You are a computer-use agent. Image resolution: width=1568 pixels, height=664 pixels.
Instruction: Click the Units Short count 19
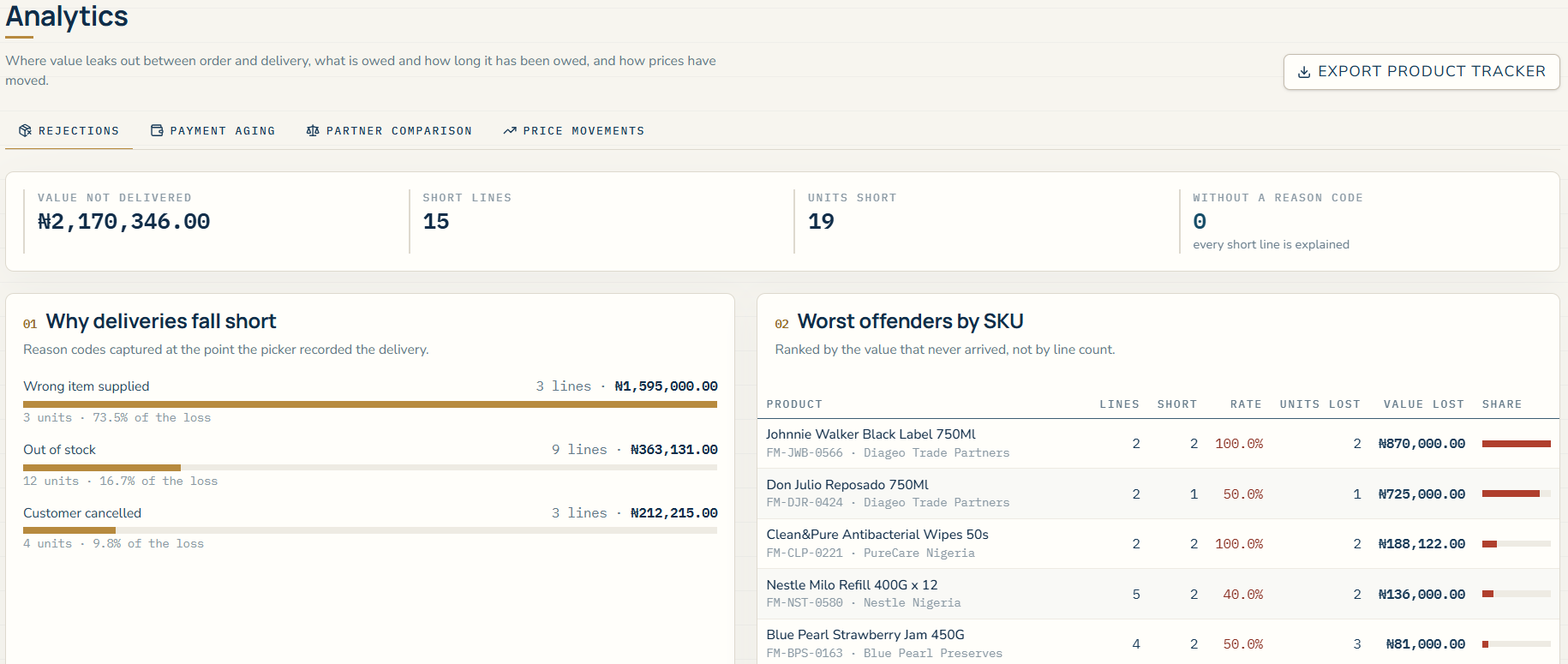tap(821, 222)
